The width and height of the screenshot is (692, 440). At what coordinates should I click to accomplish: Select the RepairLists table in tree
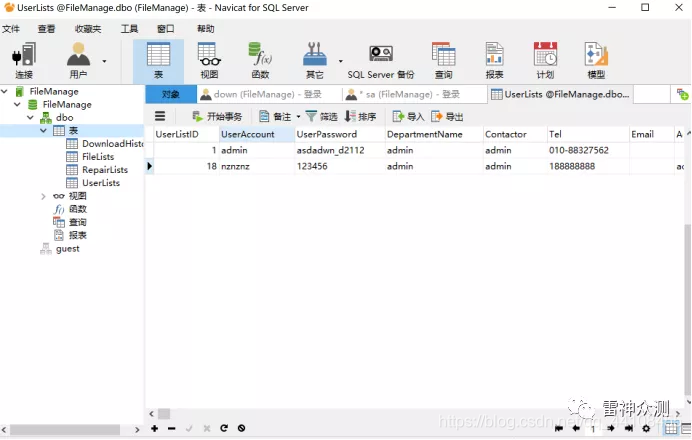tap(97, 170)
